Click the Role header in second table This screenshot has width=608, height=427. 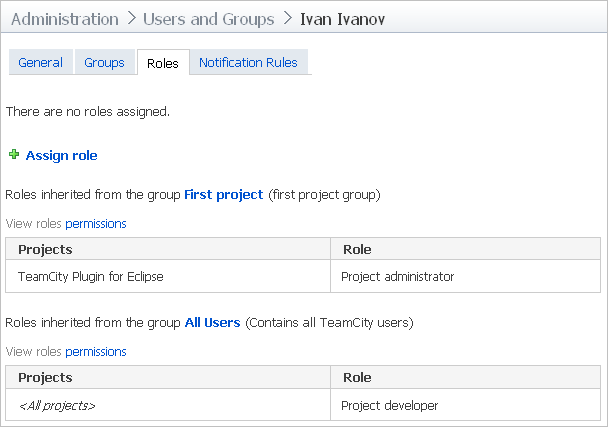(357, 377)
